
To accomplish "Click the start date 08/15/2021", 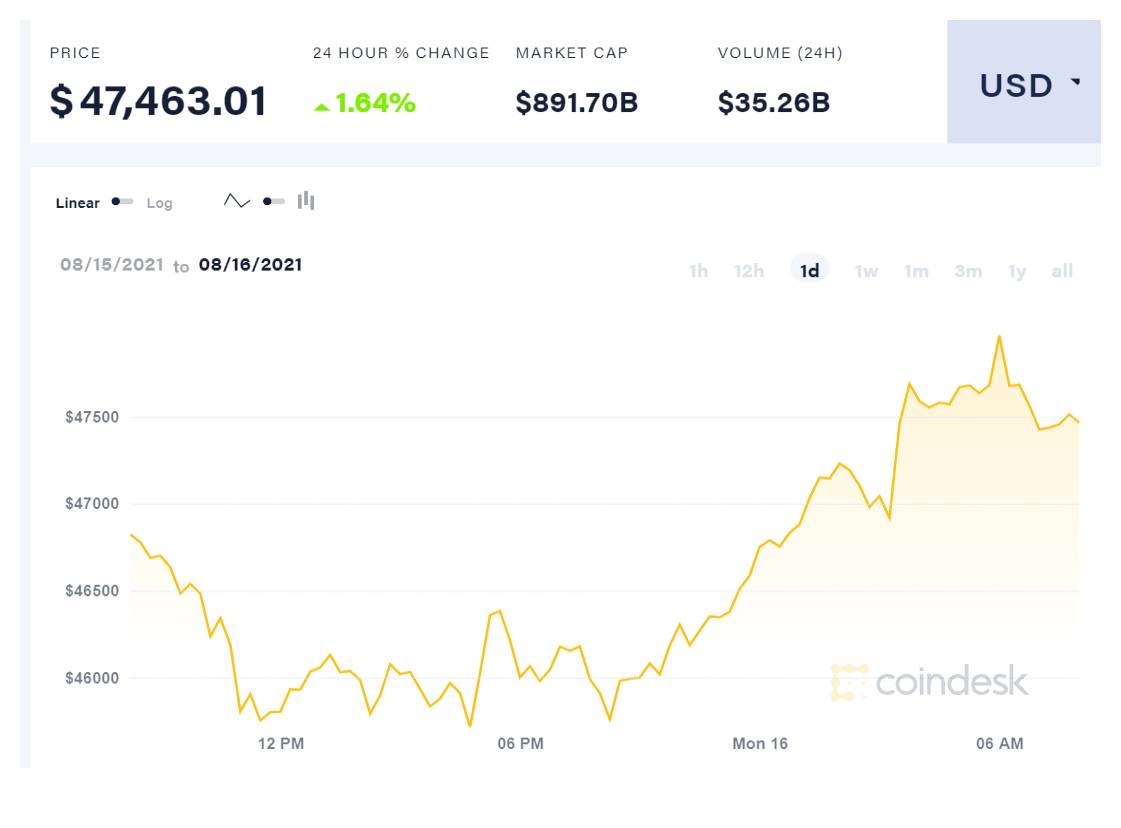I will (x=111, y=265).
